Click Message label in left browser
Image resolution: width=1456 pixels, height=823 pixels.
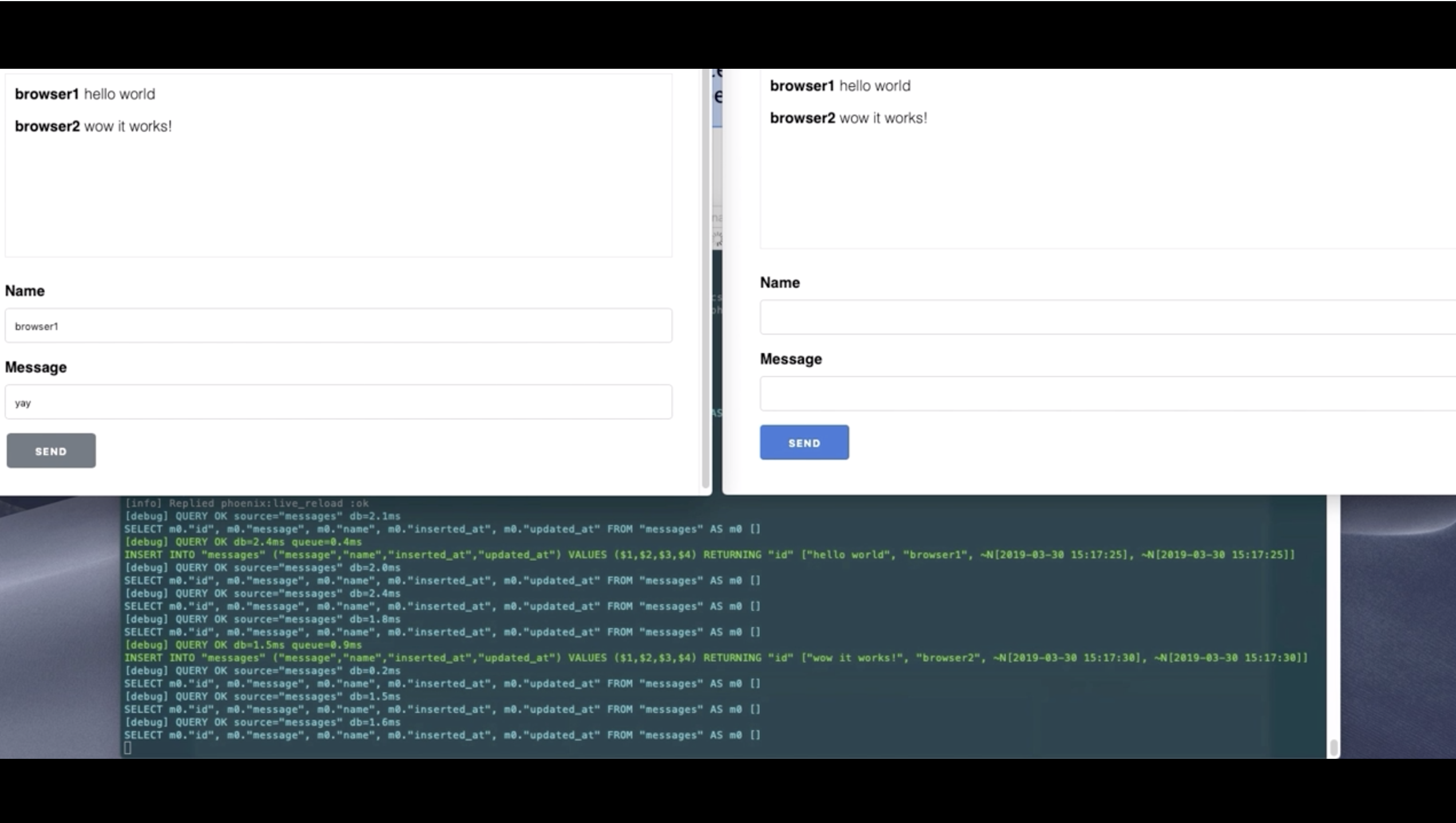point(36,367)
